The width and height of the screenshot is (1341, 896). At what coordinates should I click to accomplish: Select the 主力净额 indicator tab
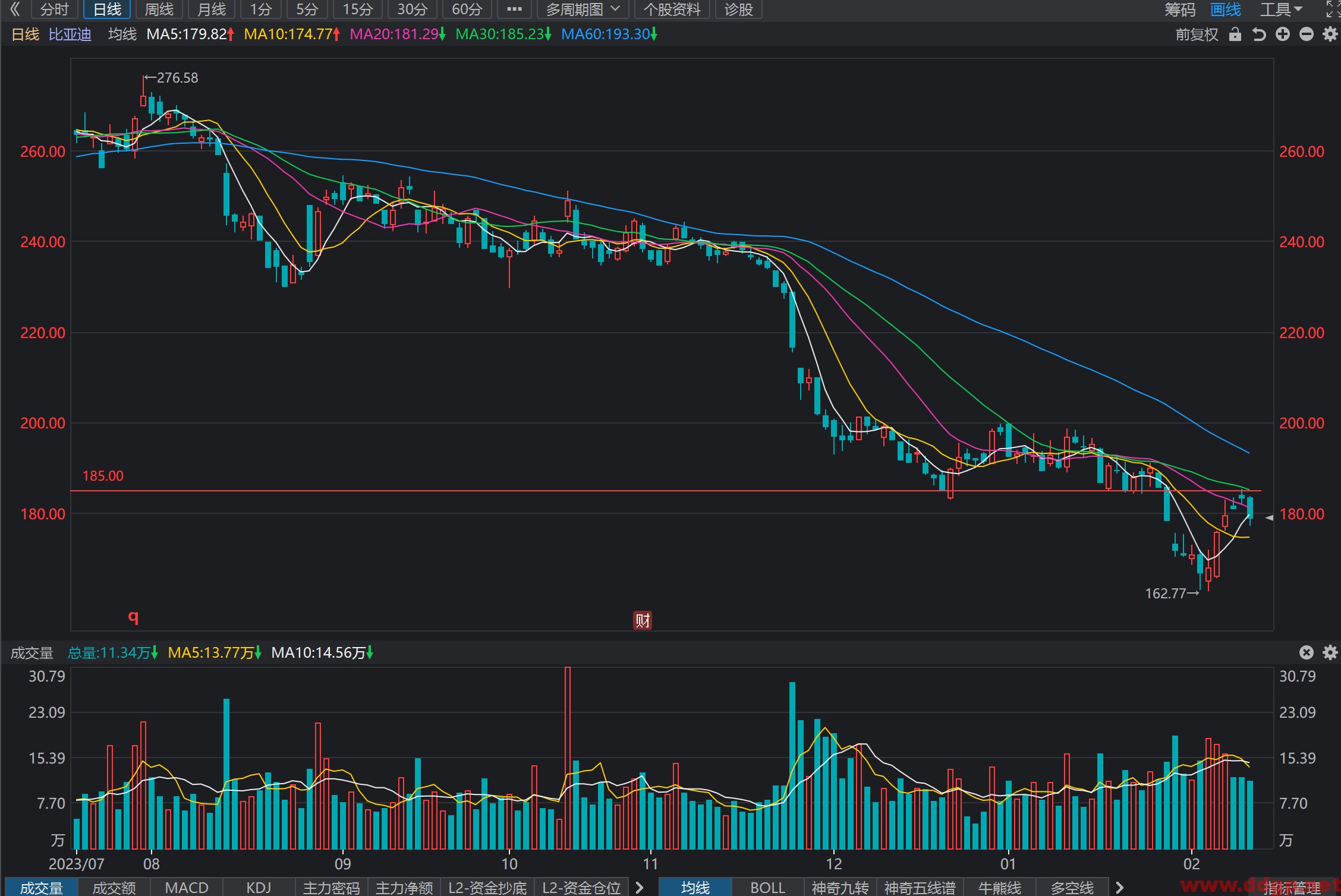point(404,887)
